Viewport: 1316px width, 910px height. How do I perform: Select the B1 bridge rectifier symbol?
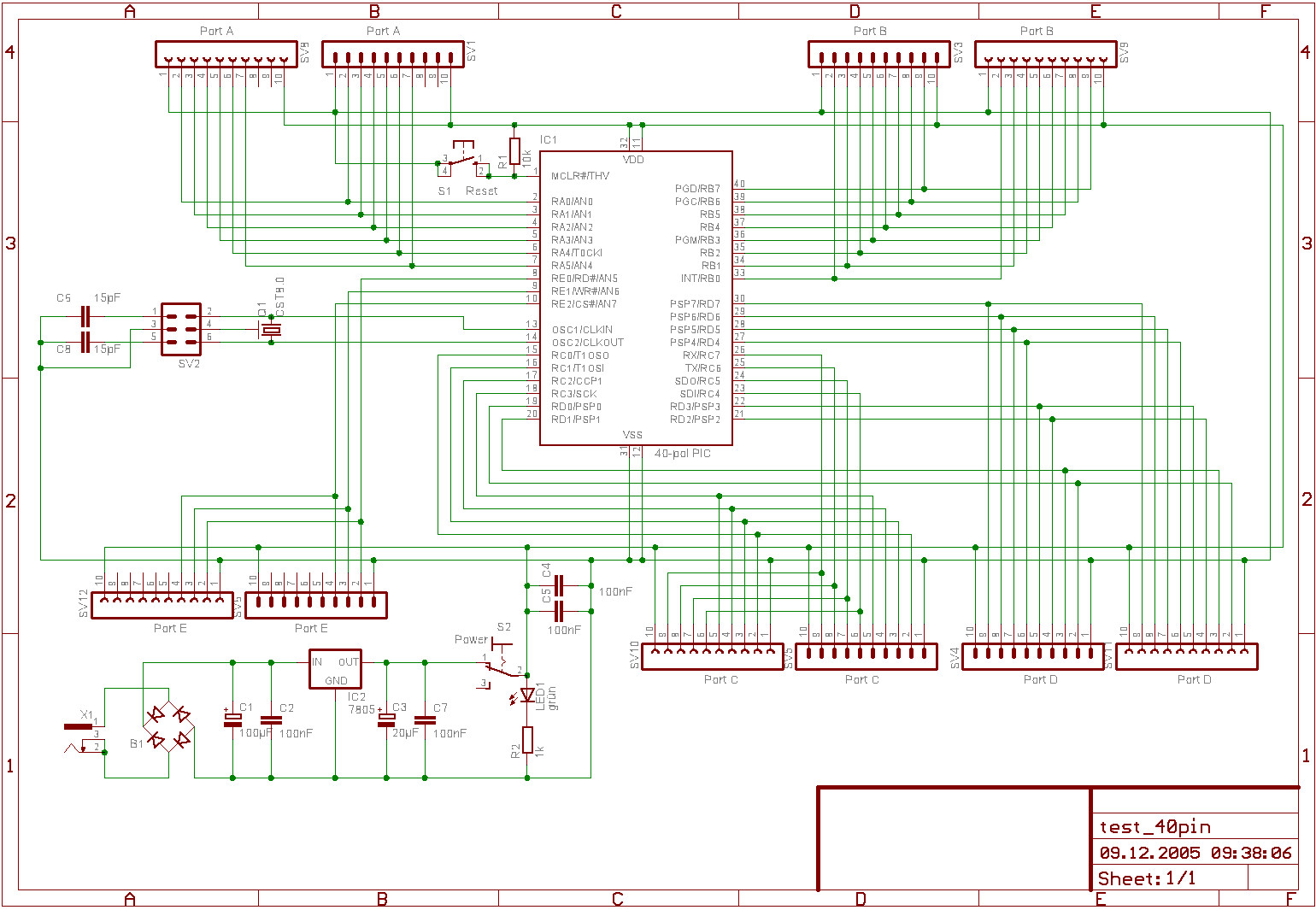pos(168,726)
